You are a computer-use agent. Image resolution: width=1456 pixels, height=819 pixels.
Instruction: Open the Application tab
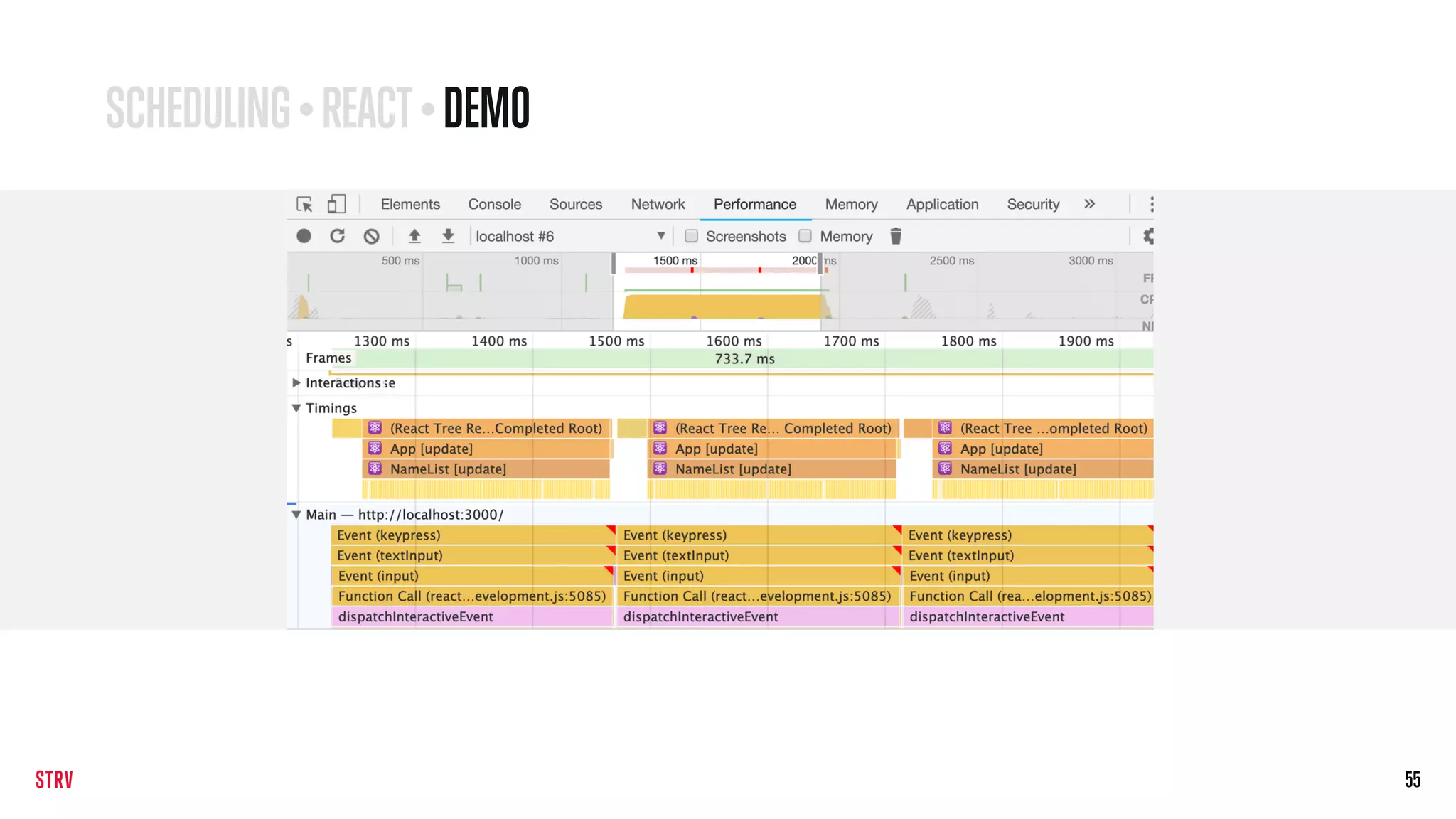click(943, 205)
